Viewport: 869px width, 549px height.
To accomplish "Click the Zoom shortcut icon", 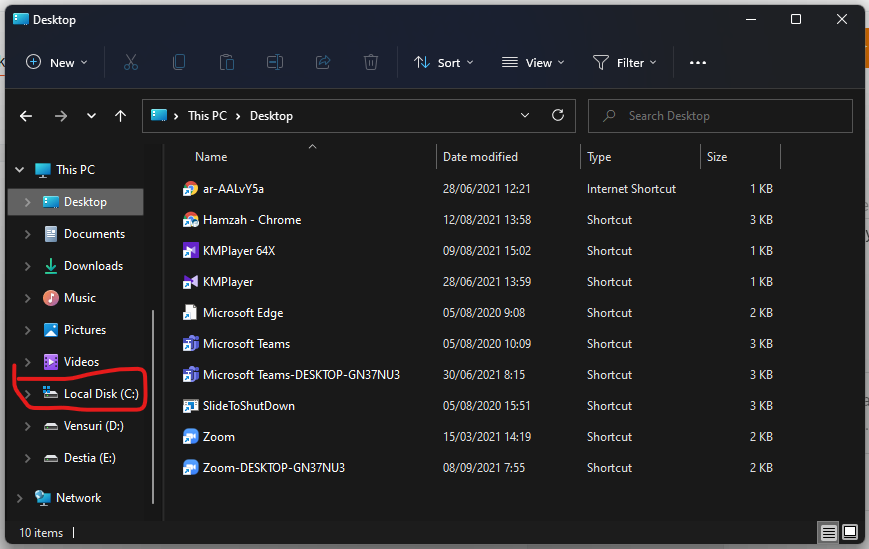I will 190,437.
